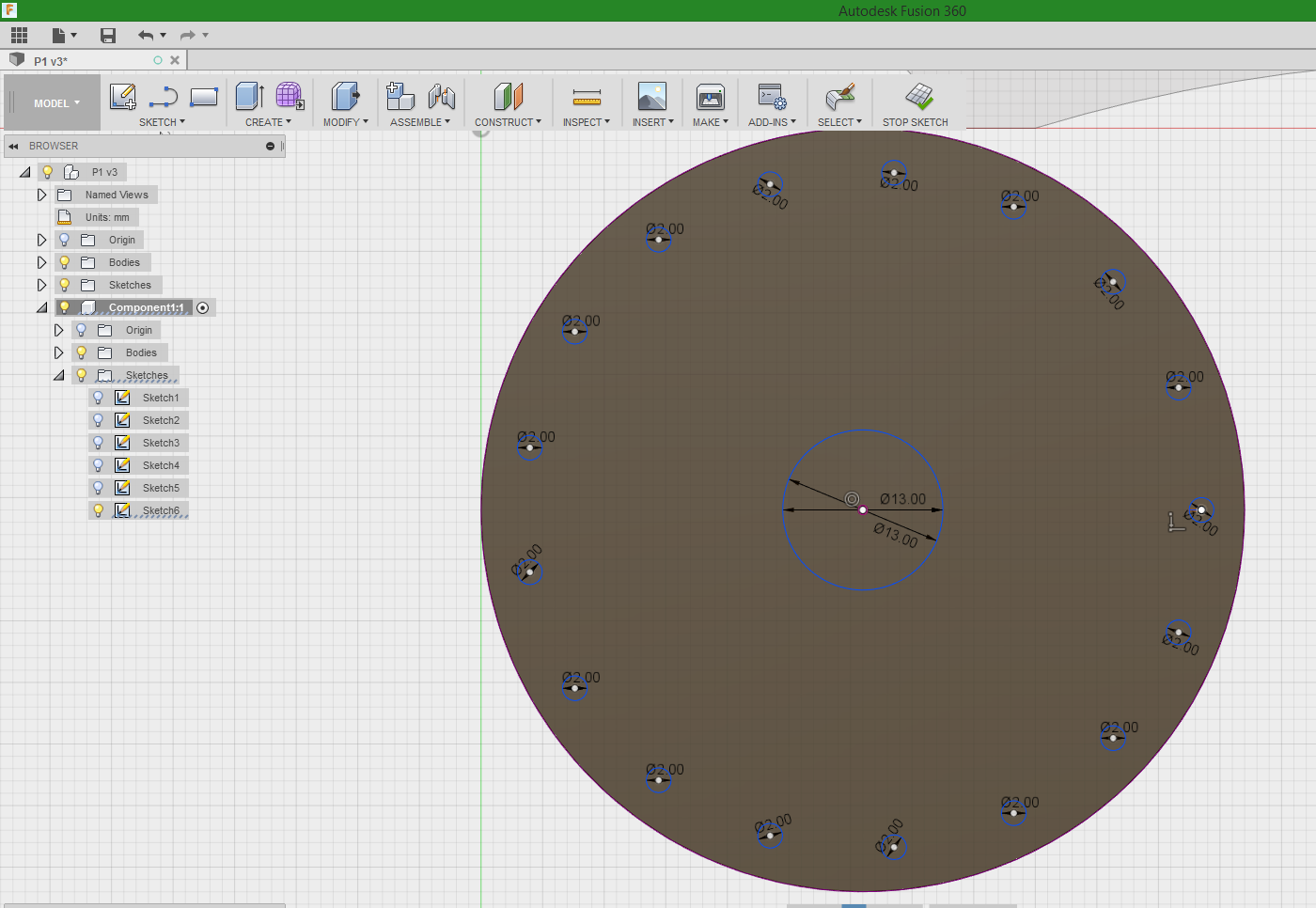Open the CREATE menu

[268, 122]
